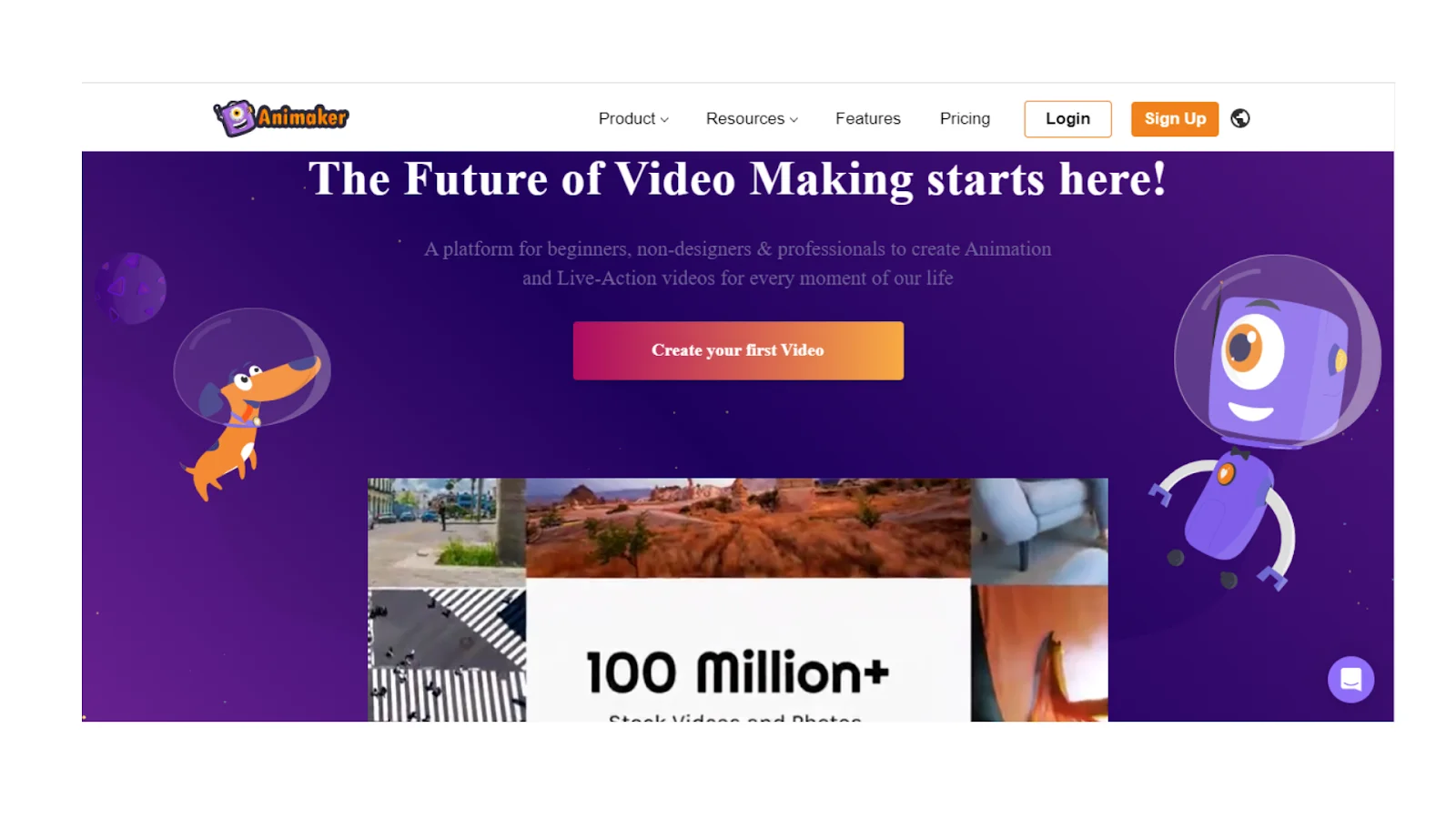Click the desert landscape video thumbnail

tap(748, 528)
